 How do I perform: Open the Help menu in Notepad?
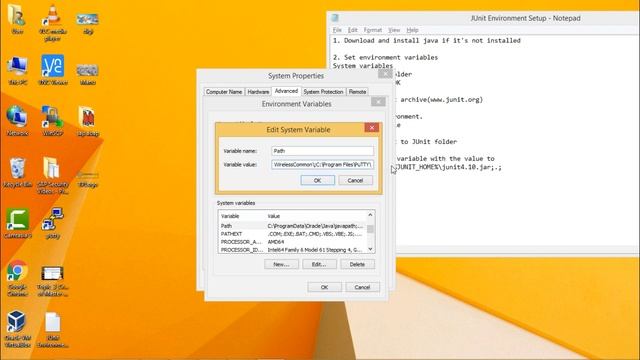tap(412, 30)
